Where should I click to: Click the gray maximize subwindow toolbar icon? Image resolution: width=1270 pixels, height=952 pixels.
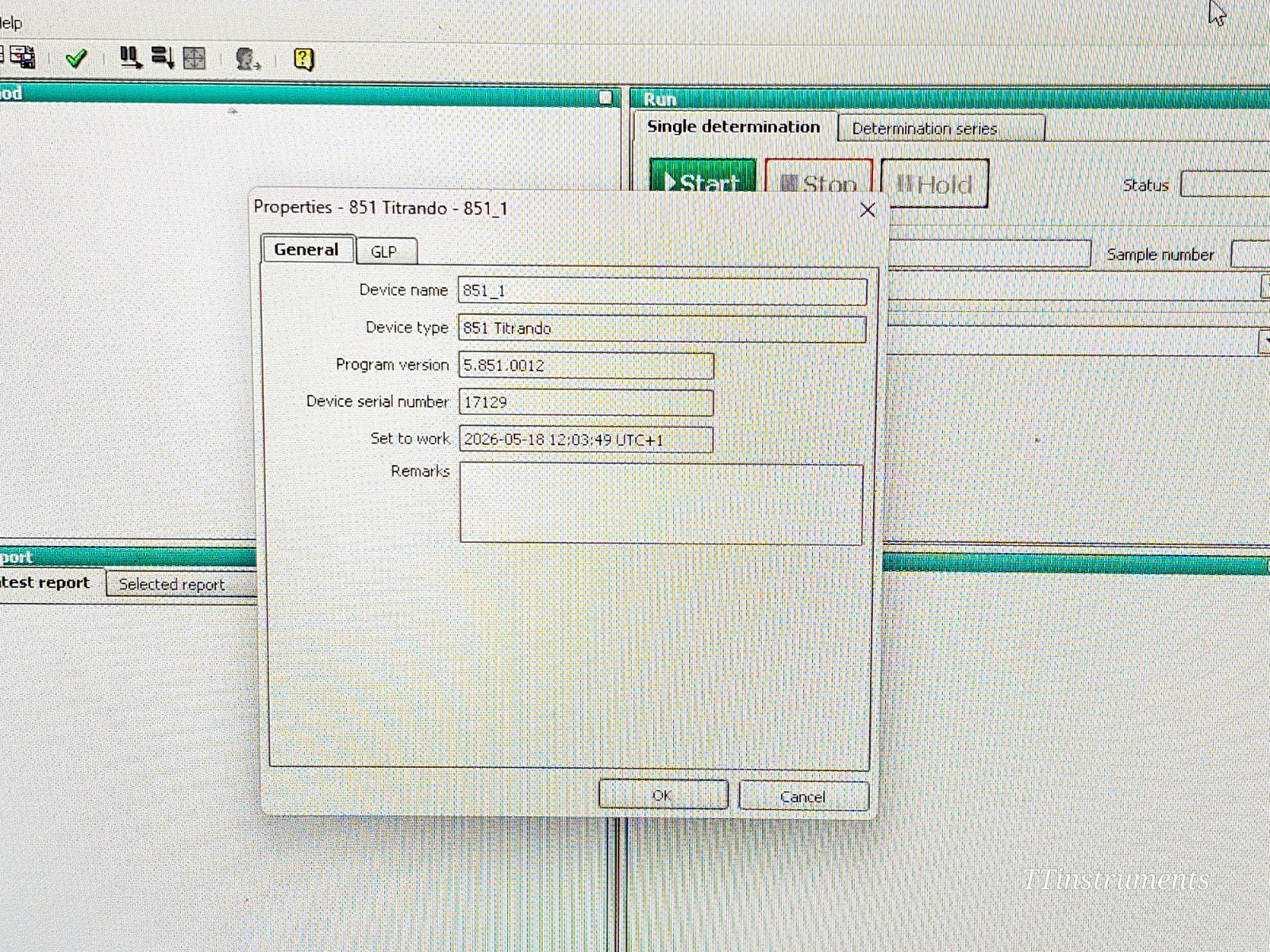[x=194, y=58]
